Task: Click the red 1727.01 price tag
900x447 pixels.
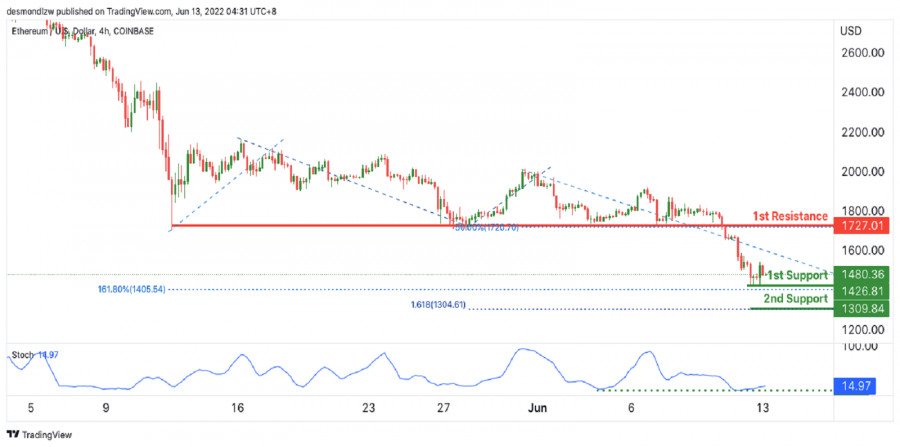Action: coord(861,226)
